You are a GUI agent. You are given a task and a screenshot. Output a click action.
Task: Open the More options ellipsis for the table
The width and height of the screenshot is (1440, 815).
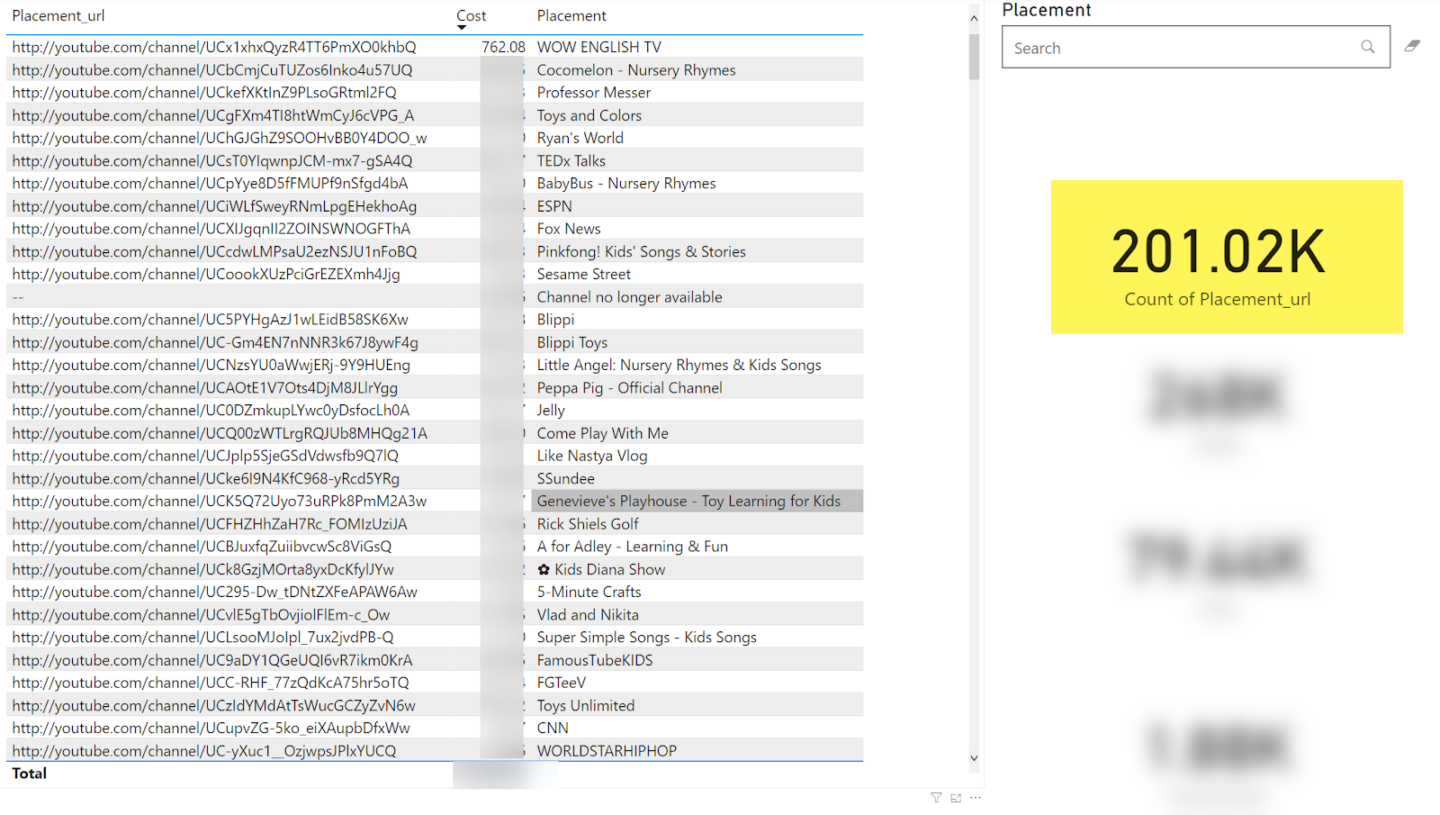pos(975,797)
